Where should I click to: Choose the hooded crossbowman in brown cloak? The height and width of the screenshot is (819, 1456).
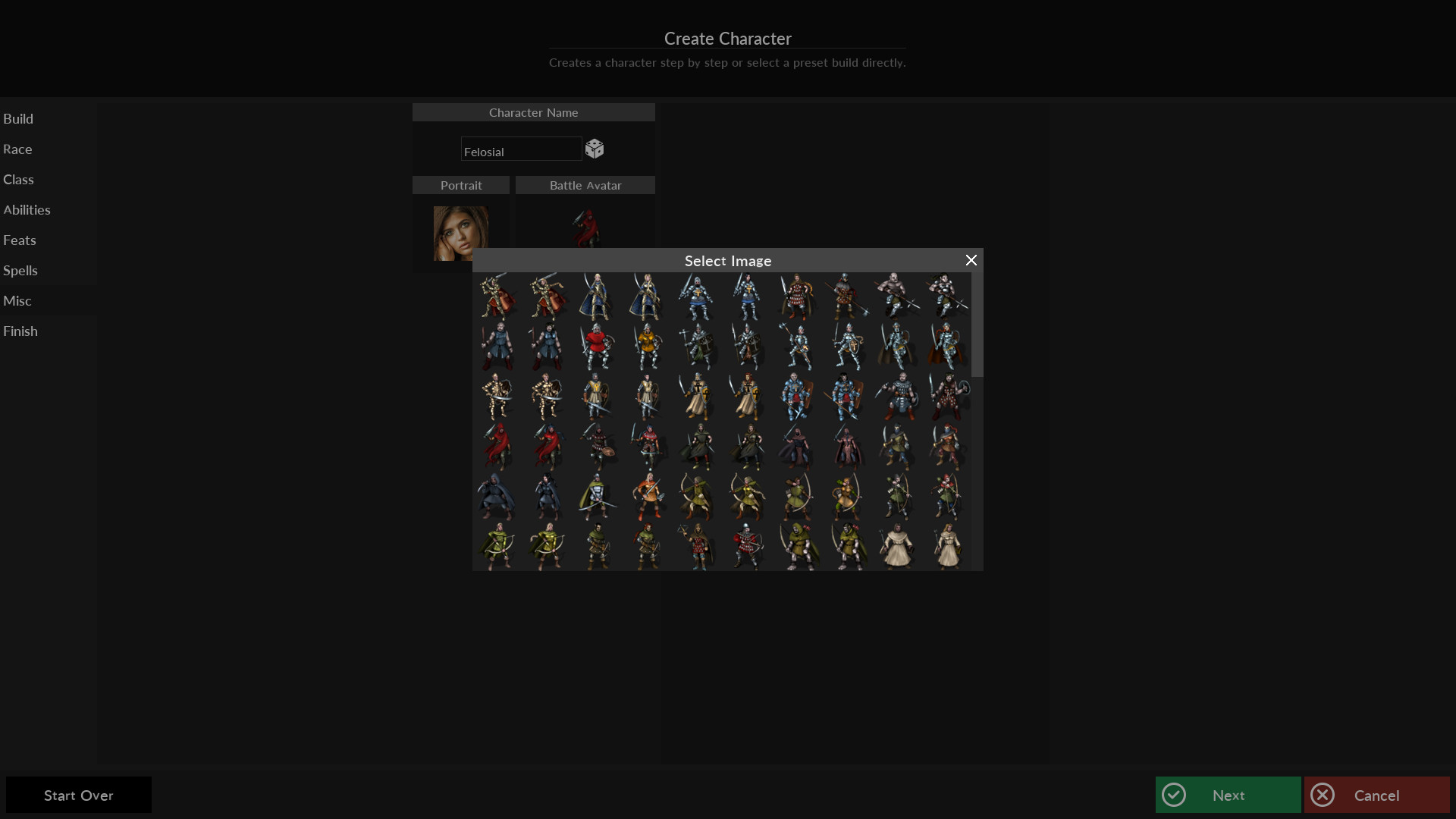(x=696, y=547)
